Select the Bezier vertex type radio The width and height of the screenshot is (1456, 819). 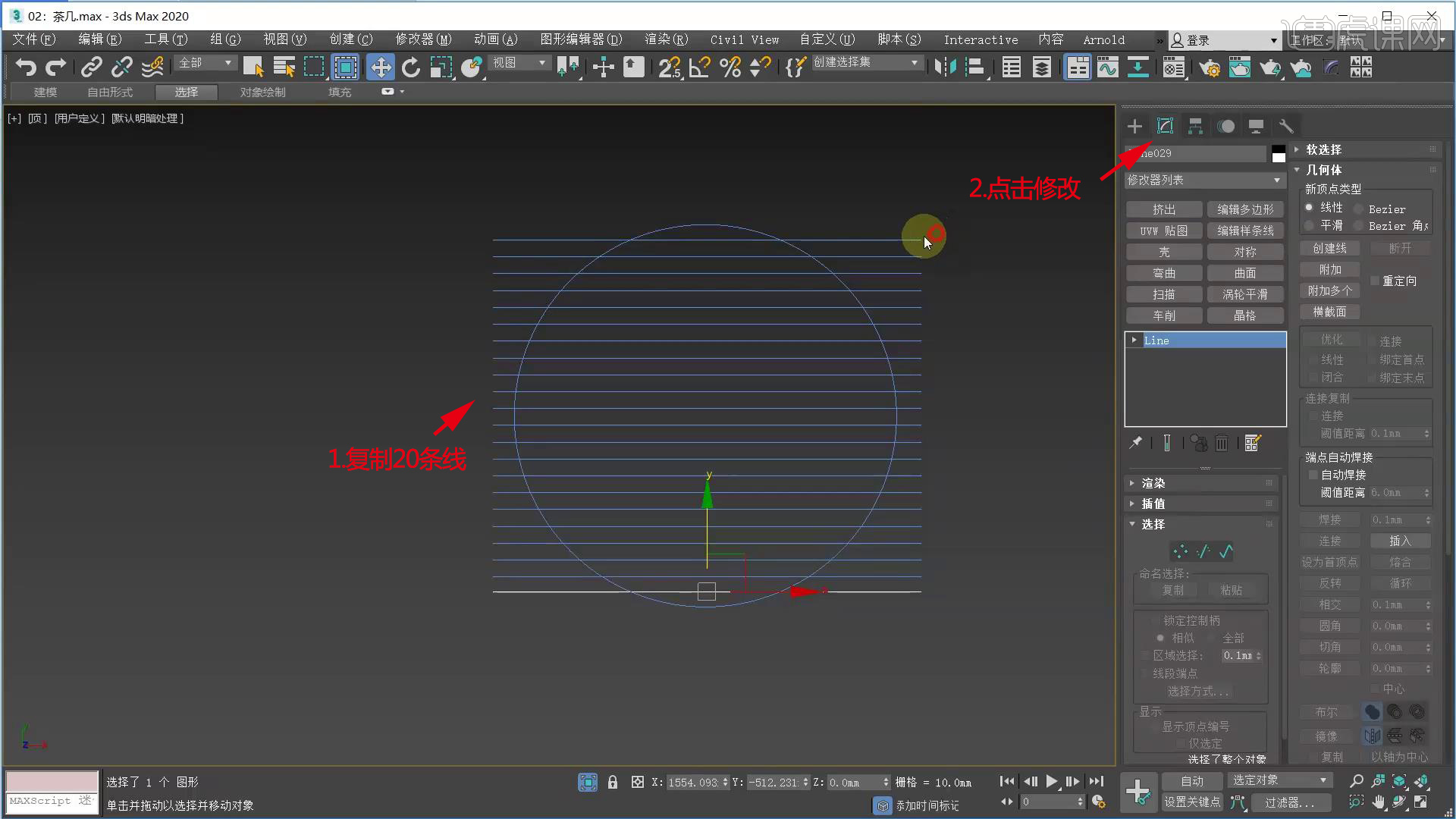pyautogui.click(x=1359, y=209)
